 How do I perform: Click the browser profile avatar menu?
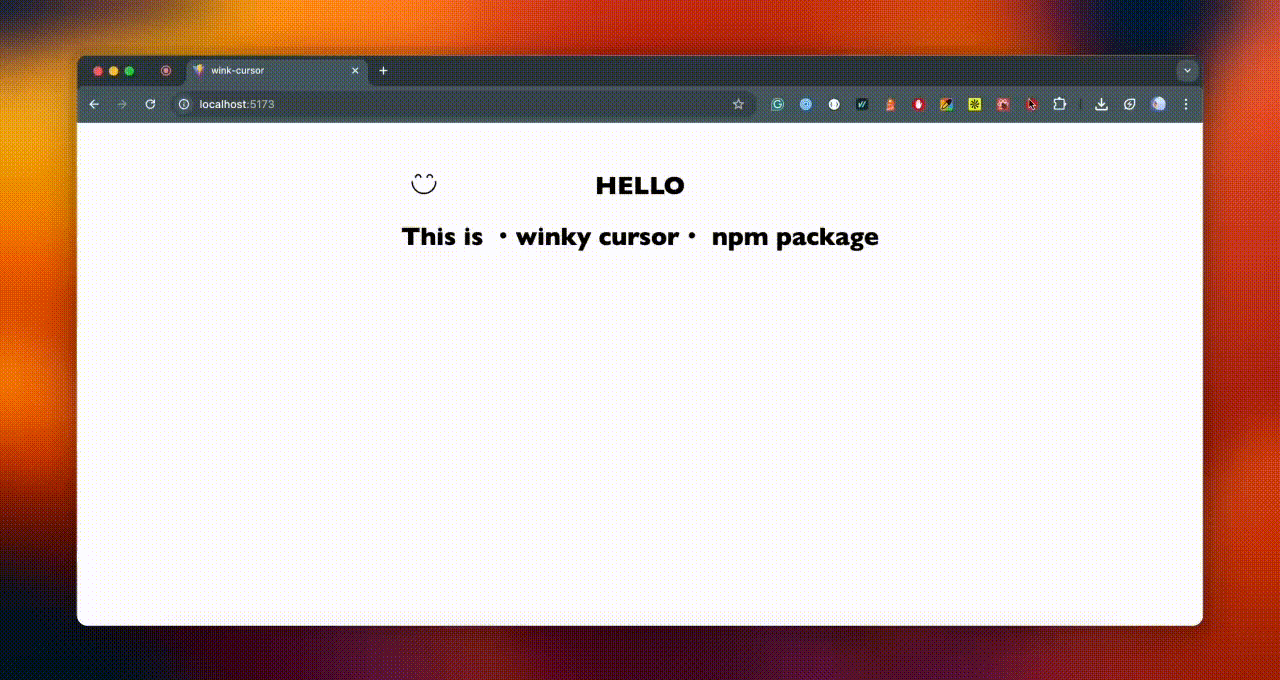coord(1158,104)
